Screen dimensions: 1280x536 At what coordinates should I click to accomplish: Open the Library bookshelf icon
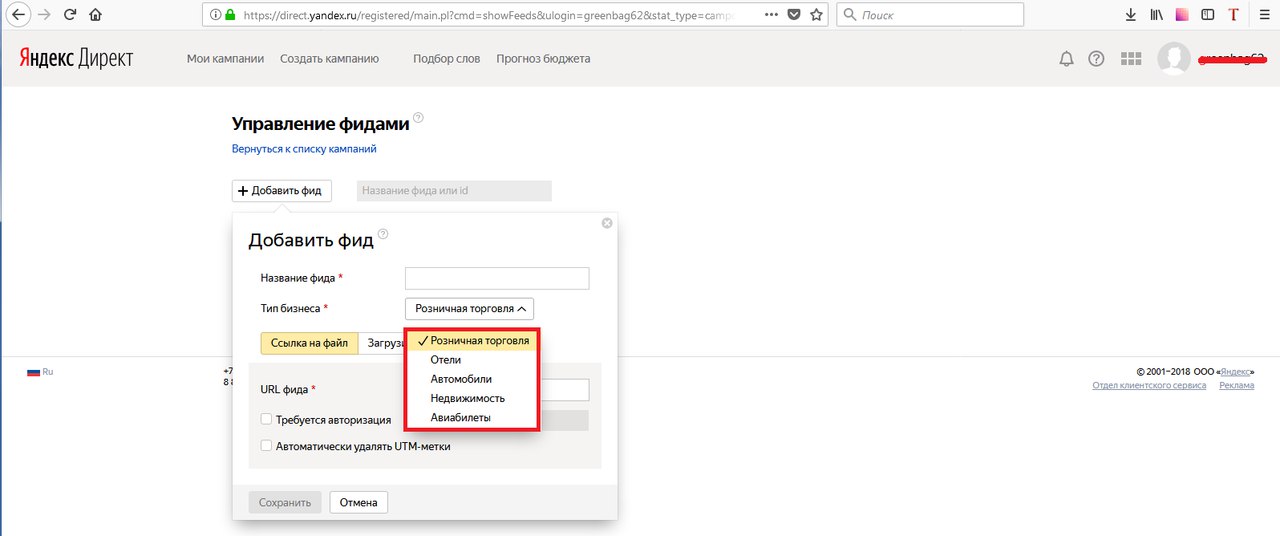pyautogui.click(x=1156, y=15)
